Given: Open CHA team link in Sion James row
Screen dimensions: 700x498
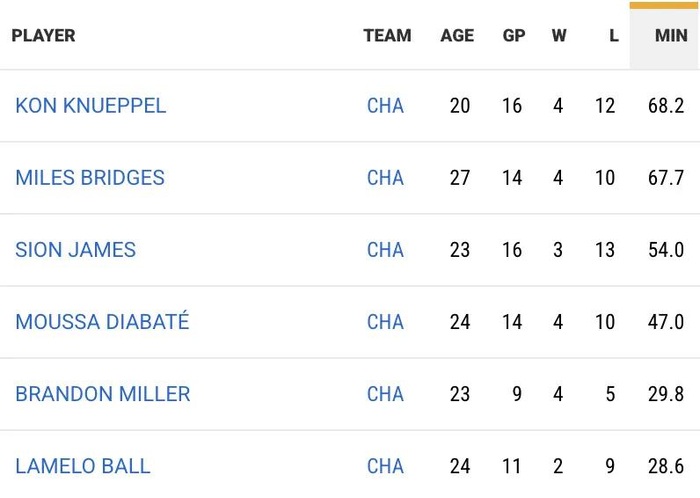Looking at the screenshot, I should [x=385, y=250].
